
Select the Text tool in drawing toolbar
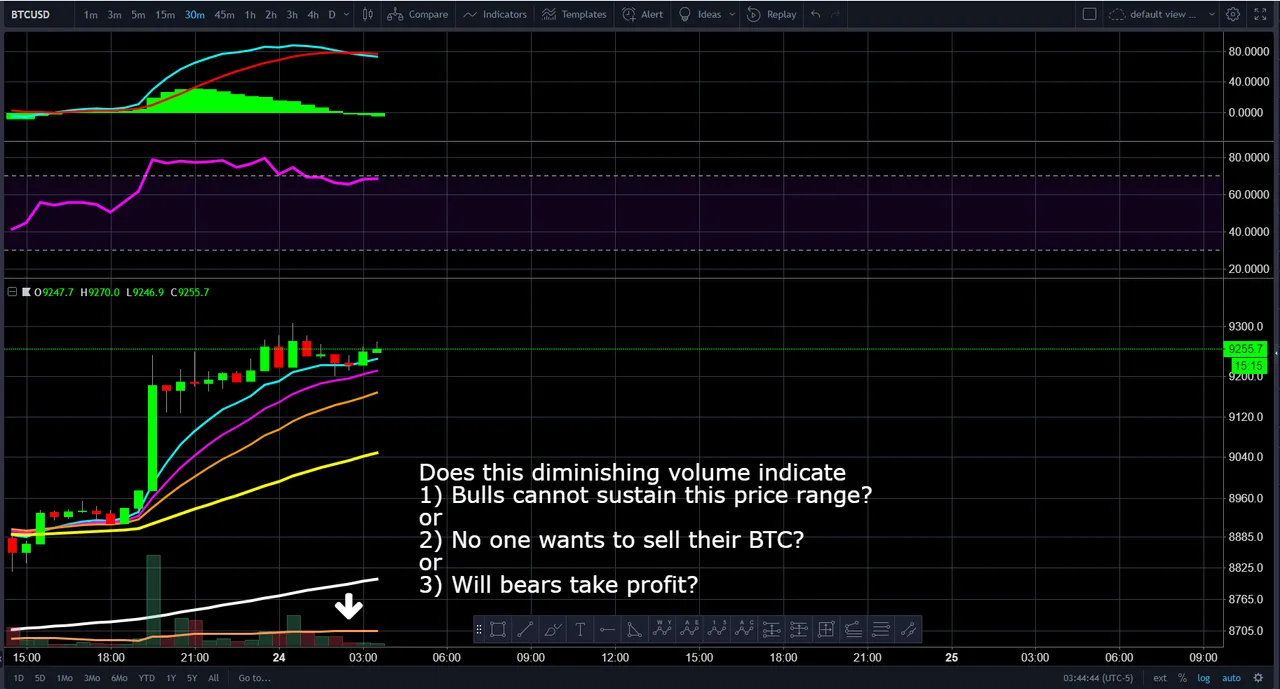point(580,630)
